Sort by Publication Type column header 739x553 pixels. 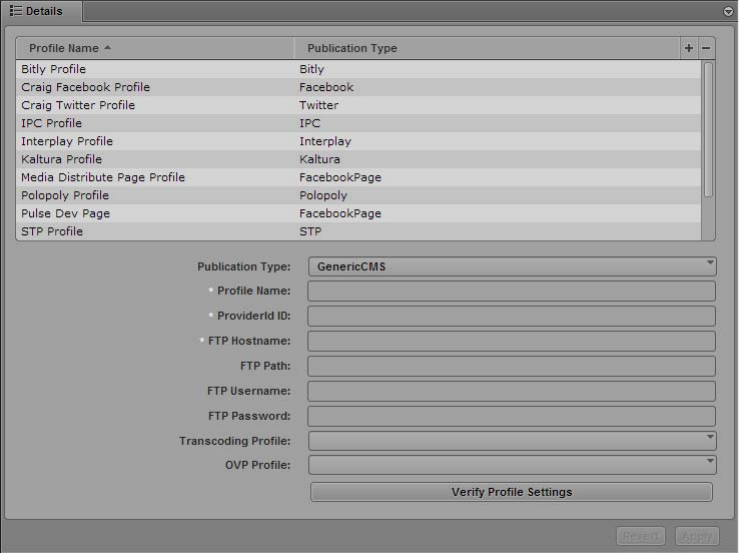487,48
